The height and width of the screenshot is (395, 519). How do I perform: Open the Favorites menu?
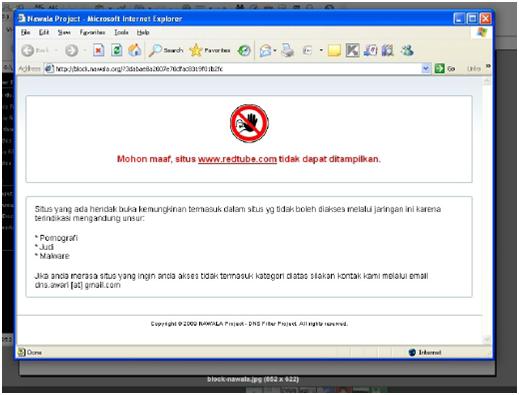tap(92, 32)
